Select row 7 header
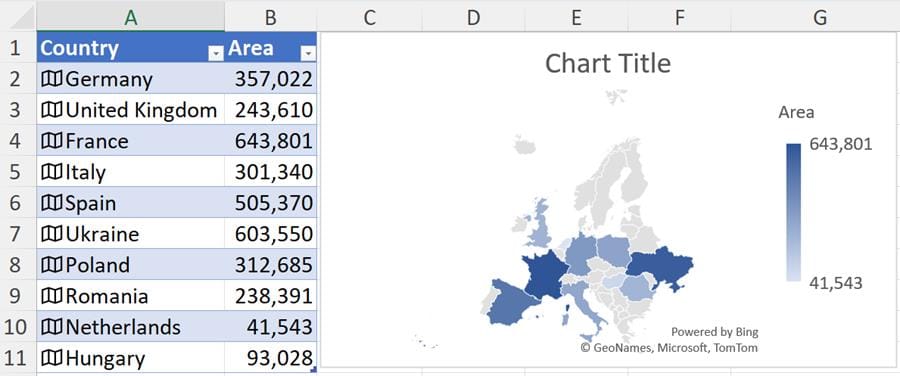 (x=17, y=234)
